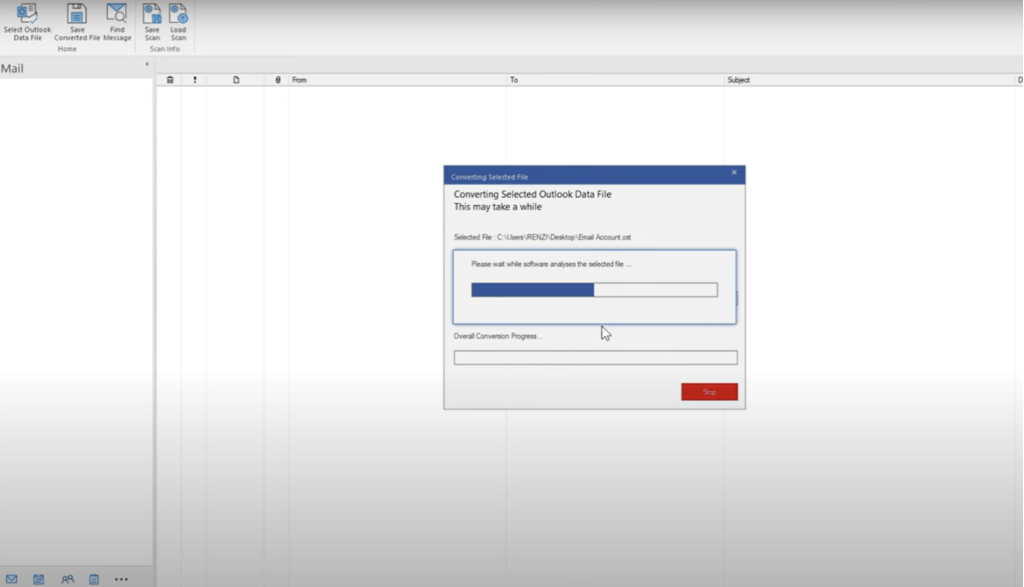The image size is (1024, 587).
Task: Click the Save Scan icon
Action: tap(152, 14)
